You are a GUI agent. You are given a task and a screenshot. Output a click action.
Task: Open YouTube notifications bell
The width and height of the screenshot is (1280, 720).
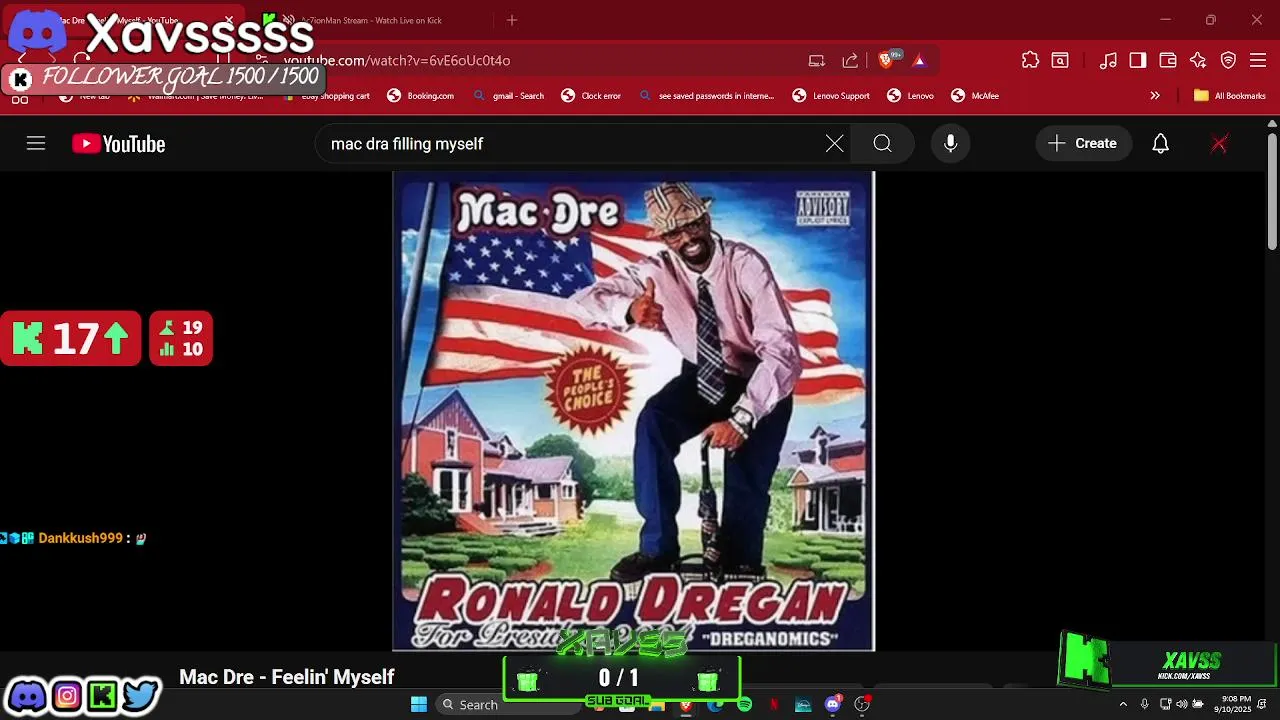click(x=1160, y=144)
